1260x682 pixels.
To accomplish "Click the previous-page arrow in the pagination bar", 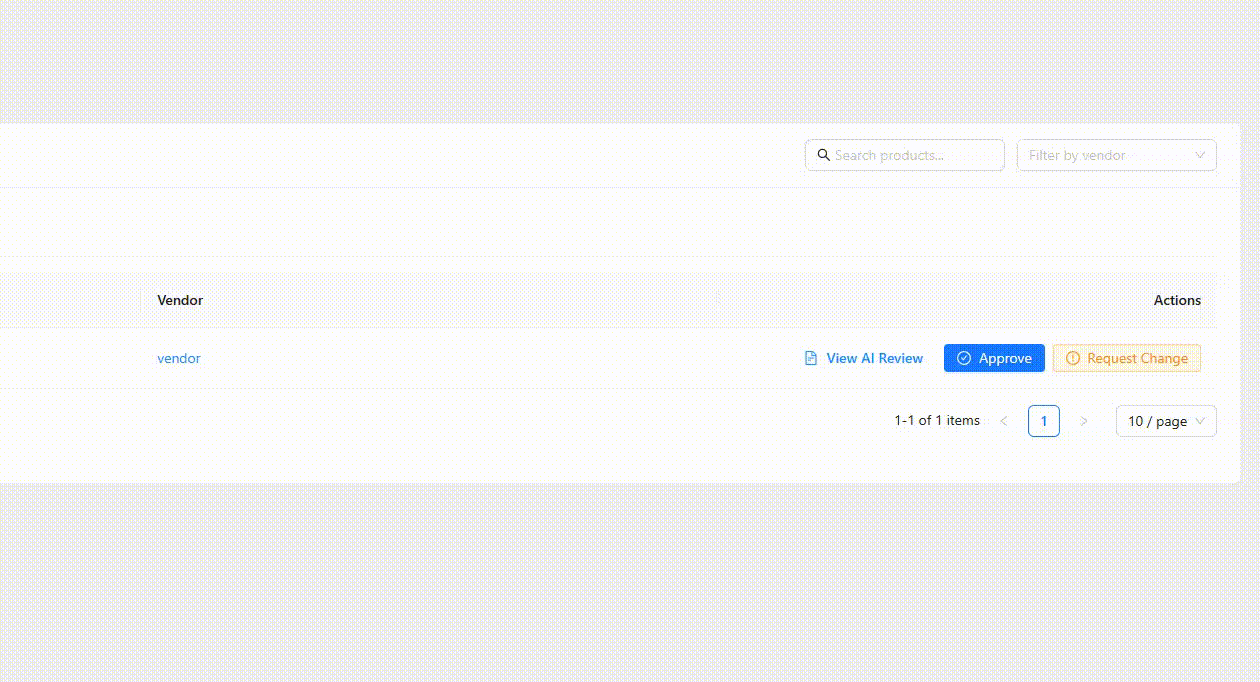I will coord(1003,421).
